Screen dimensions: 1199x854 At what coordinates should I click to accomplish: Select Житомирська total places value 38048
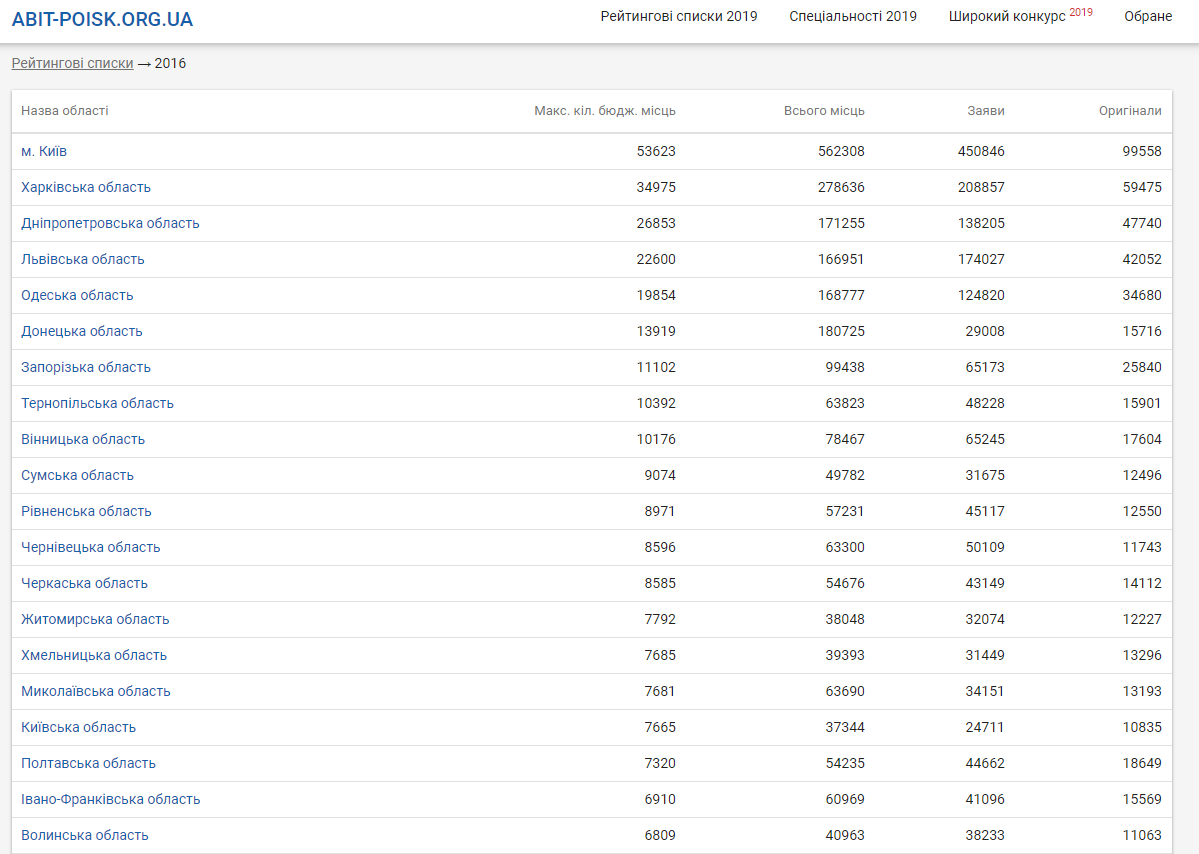(845, 619)
